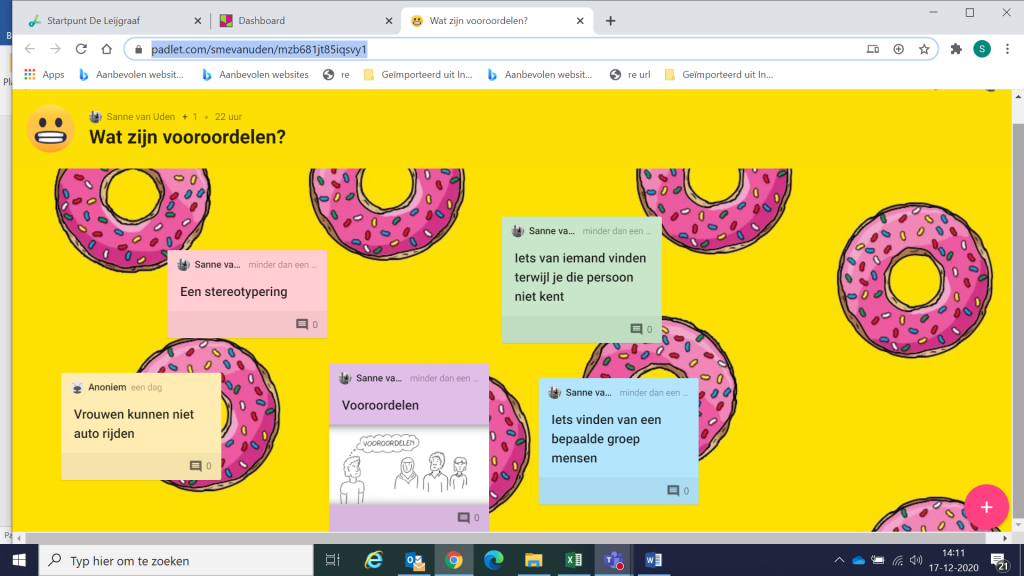1024x576 pixels.
Task: Click author avatar on 'Een stereotypering' post
Action: tap(184, 264)
